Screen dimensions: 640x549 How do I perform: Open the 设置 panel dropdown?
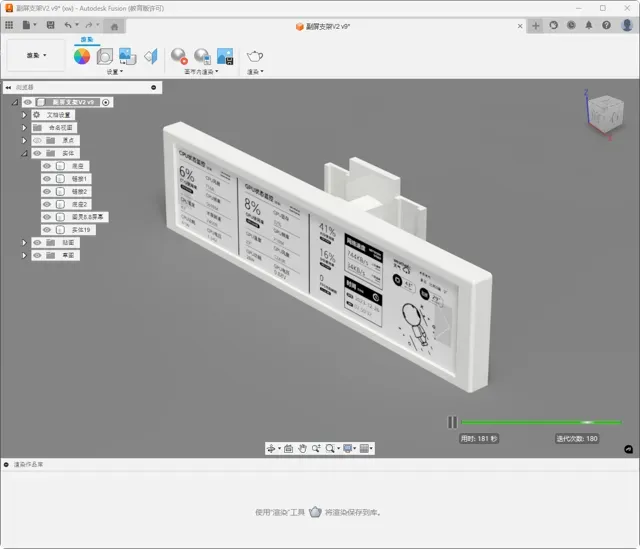click(114, 72)
